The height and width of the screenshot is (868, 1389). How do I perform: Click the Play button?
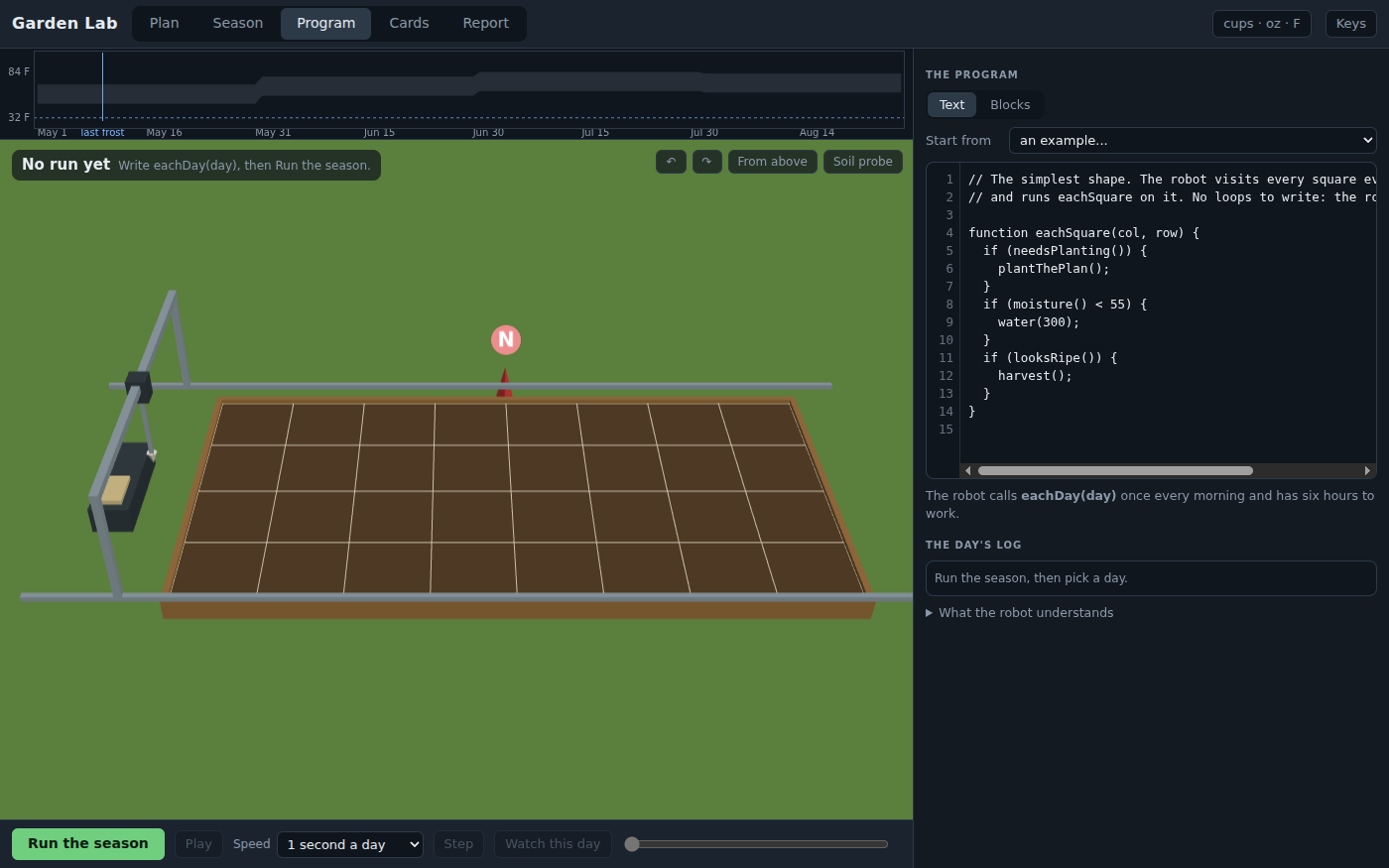coord(198,844)
